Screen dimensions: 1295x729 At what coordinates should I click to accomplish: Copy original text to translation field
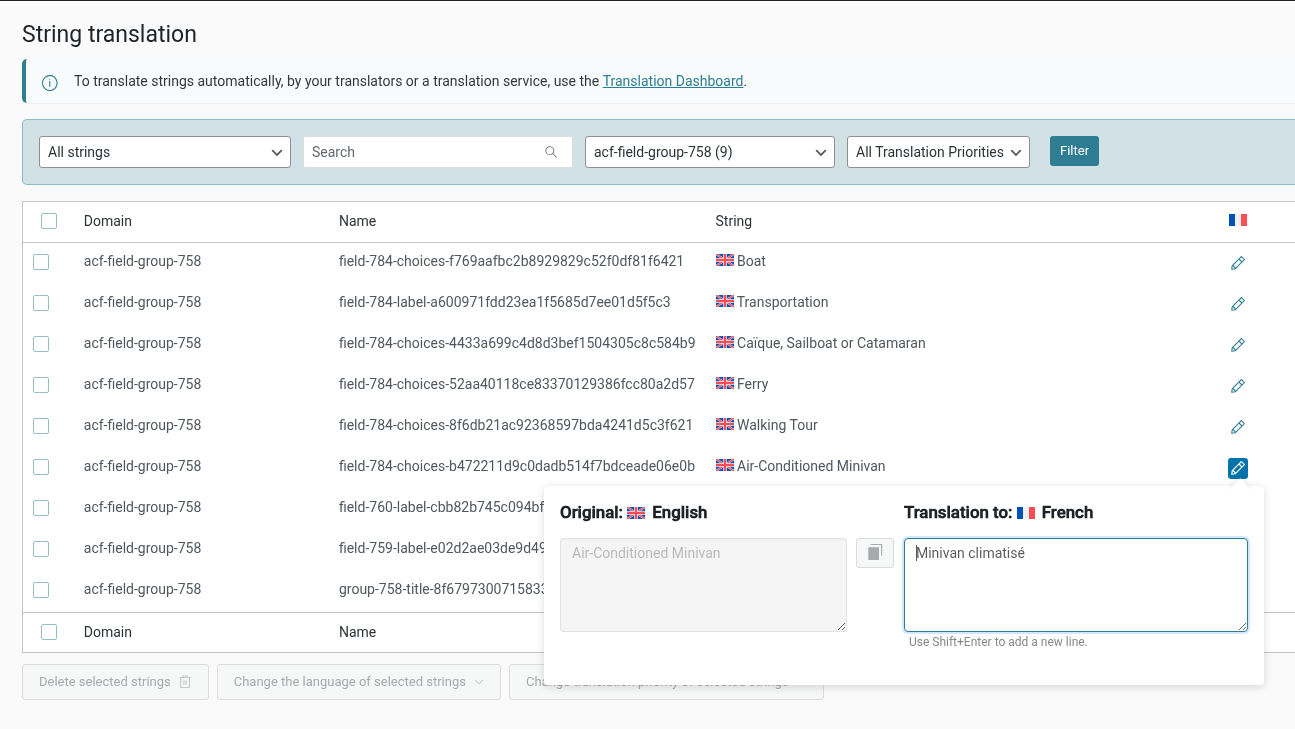pos(875,553)
